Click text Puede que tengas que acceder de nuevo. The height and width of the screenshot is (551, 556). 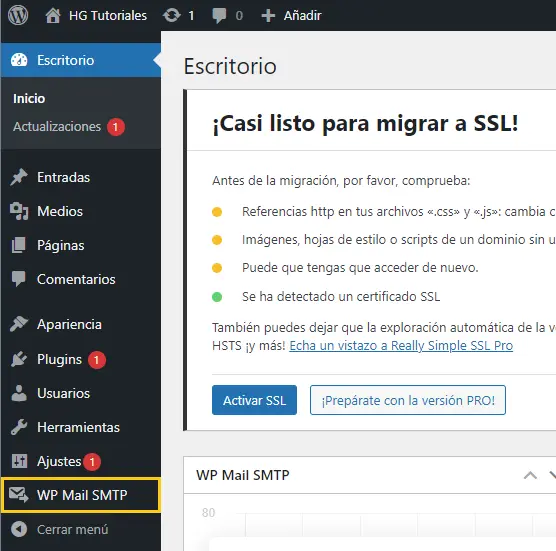[x=360, y=268]
